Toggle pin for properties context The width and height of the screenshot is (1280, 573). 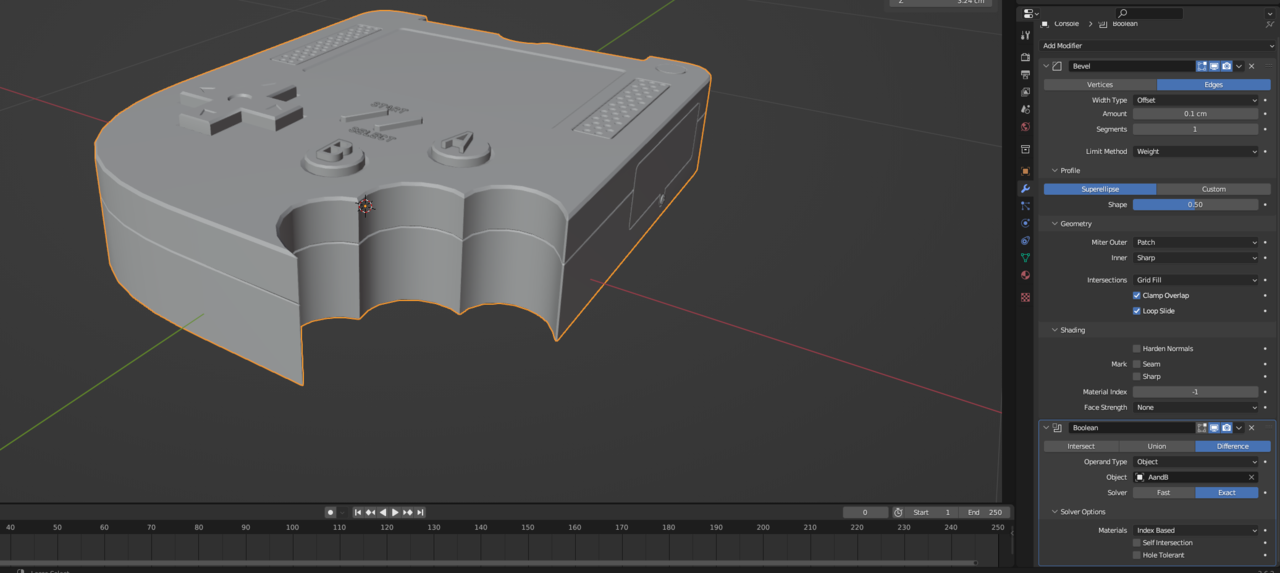[x=1270, y=24]
